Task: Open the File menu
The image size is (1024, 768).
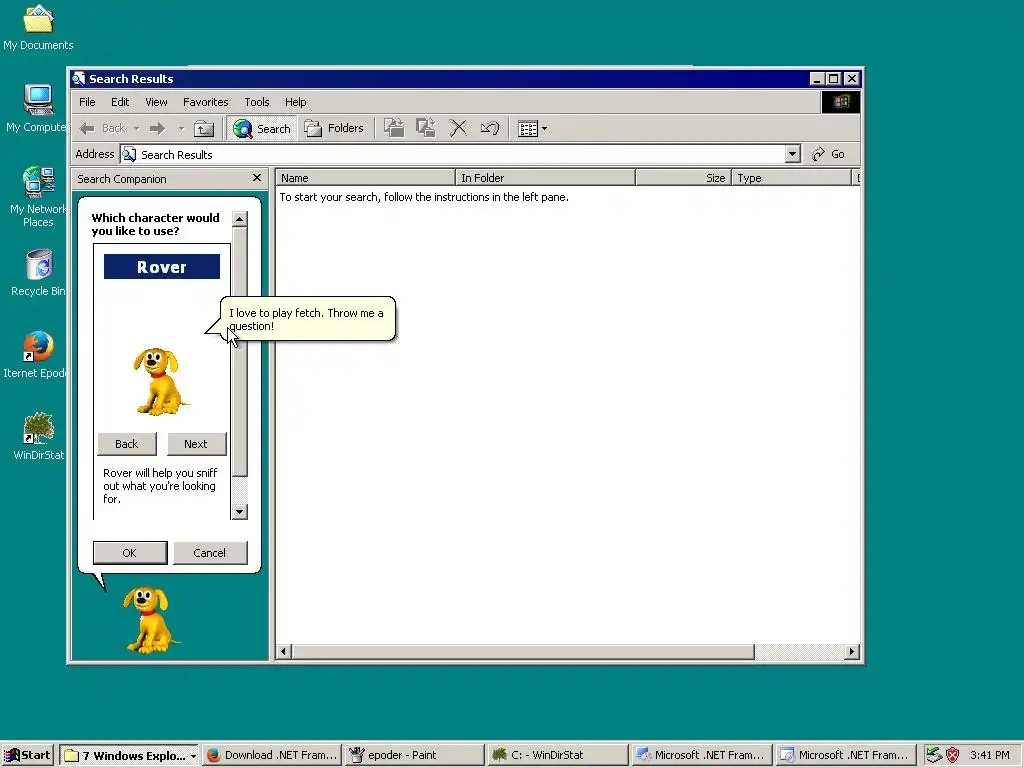Action: [87, 102]
